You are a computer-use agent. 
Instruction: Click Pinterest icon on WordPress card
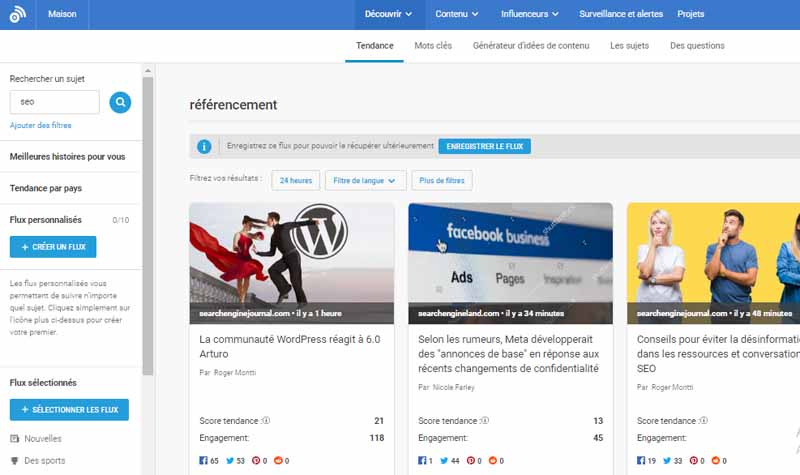[x=256, y=460]
